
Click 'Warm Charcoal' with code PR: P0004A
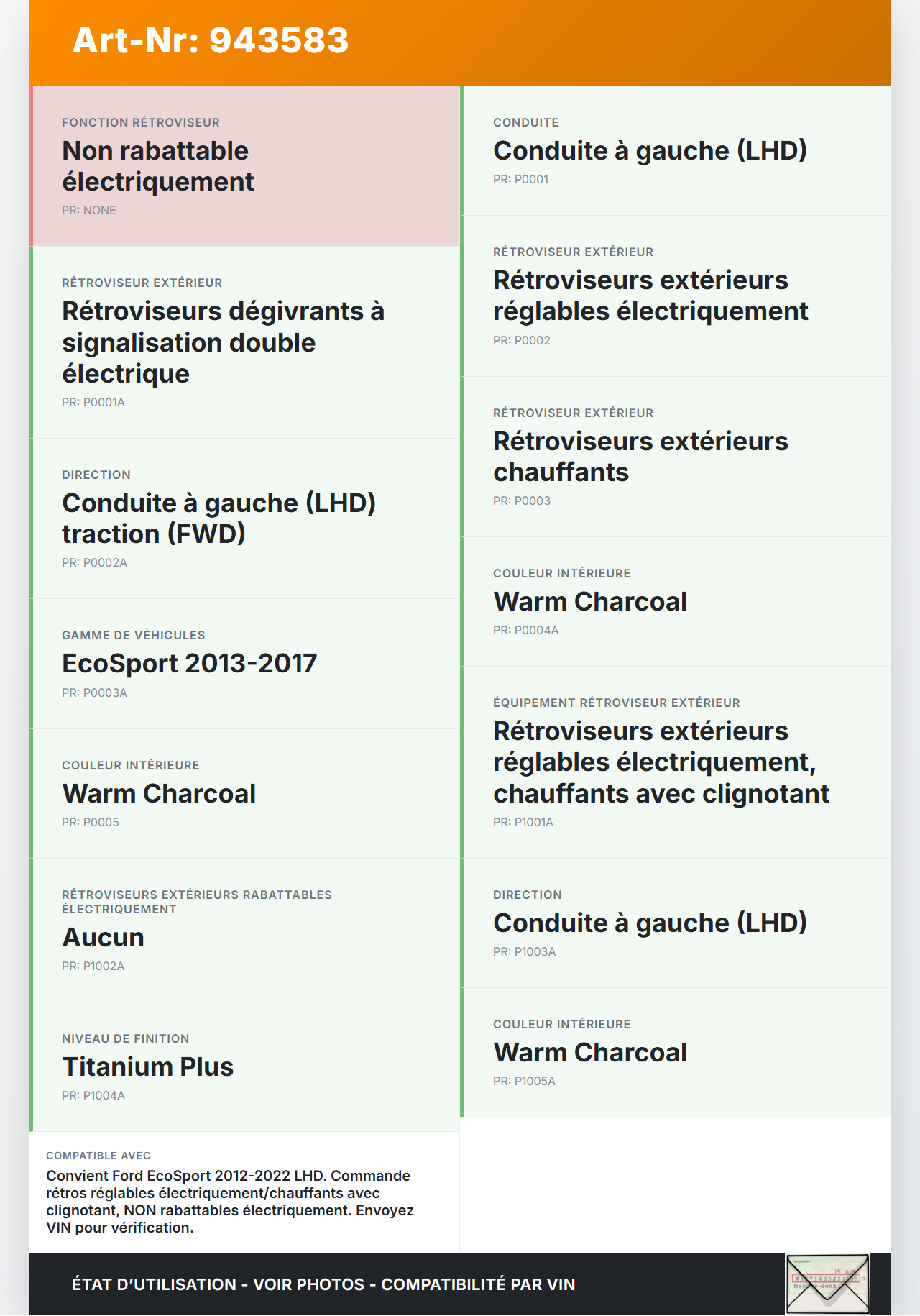click(x=590, y=601)
